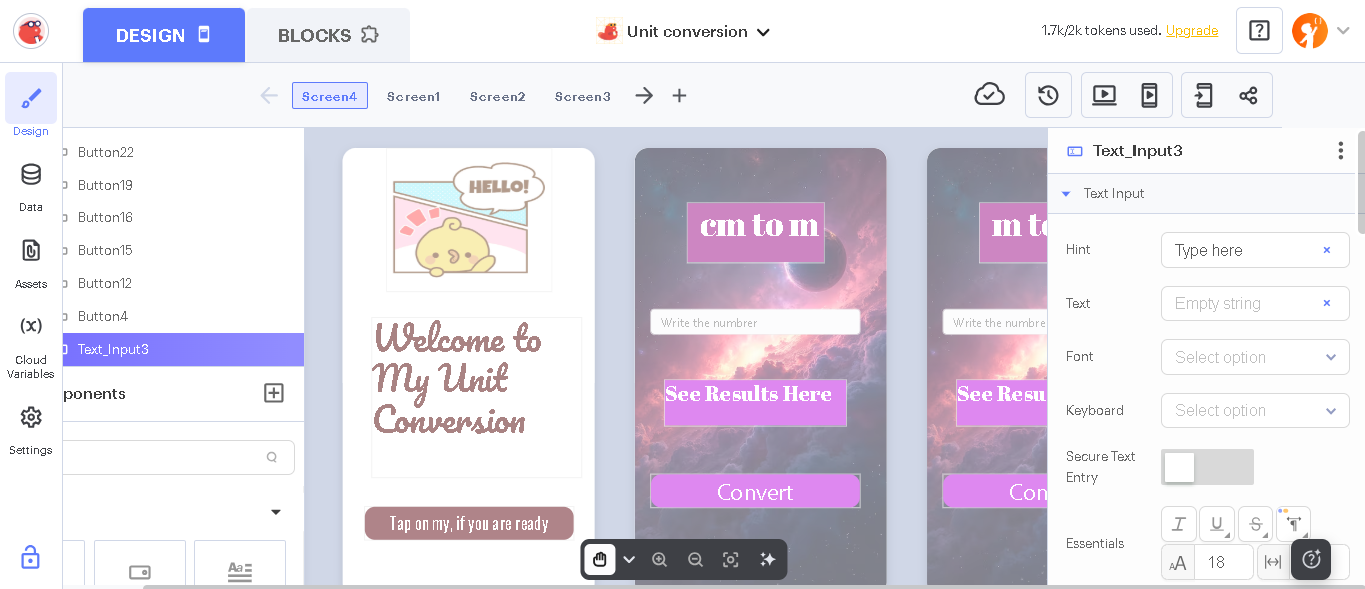Click the fit-to-screen canvas icon

(731, 560)
